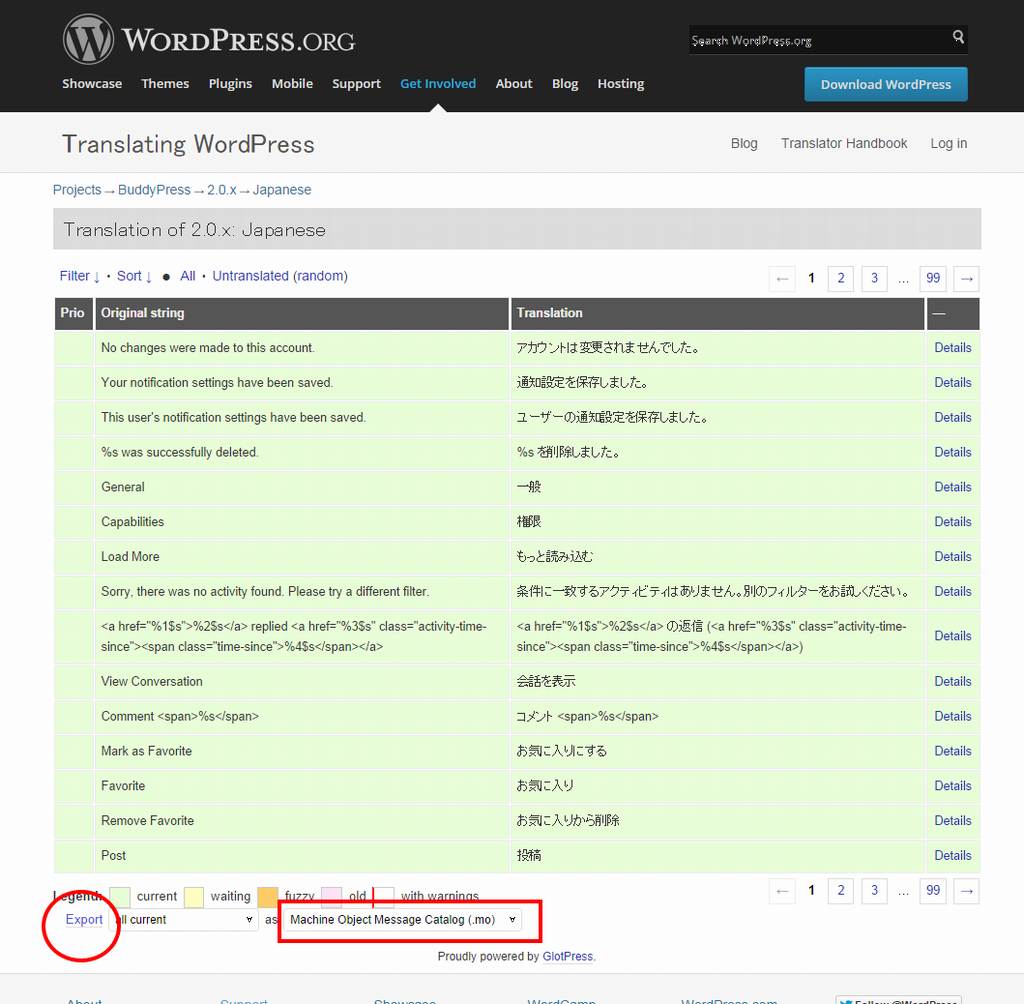Go to page 3 in top pagination

(874, 278)
